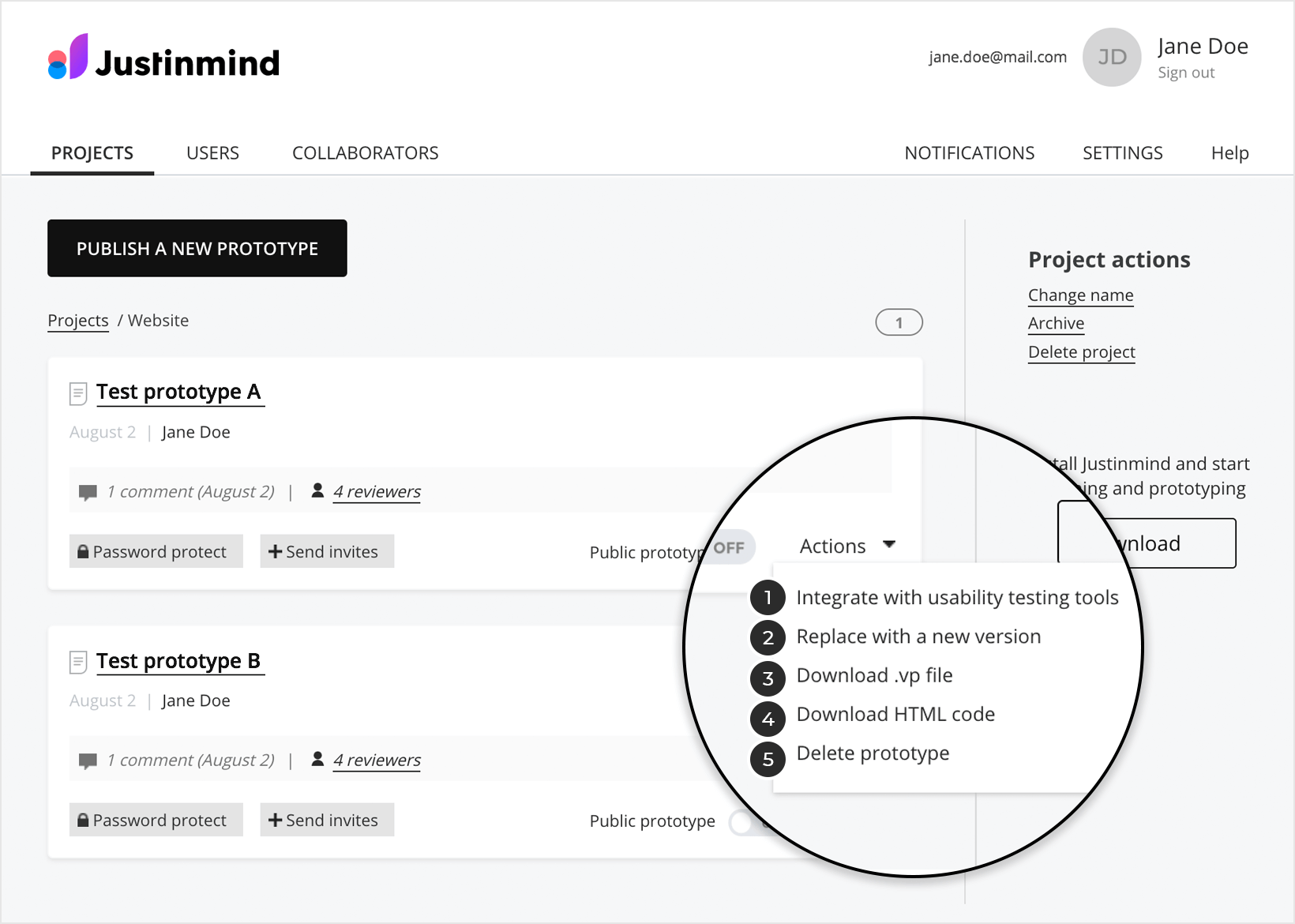Viewport: 1295px width, 924px height.
Task: Click the document icon beside Test prototype A
Action: click(x=78, y=393)
